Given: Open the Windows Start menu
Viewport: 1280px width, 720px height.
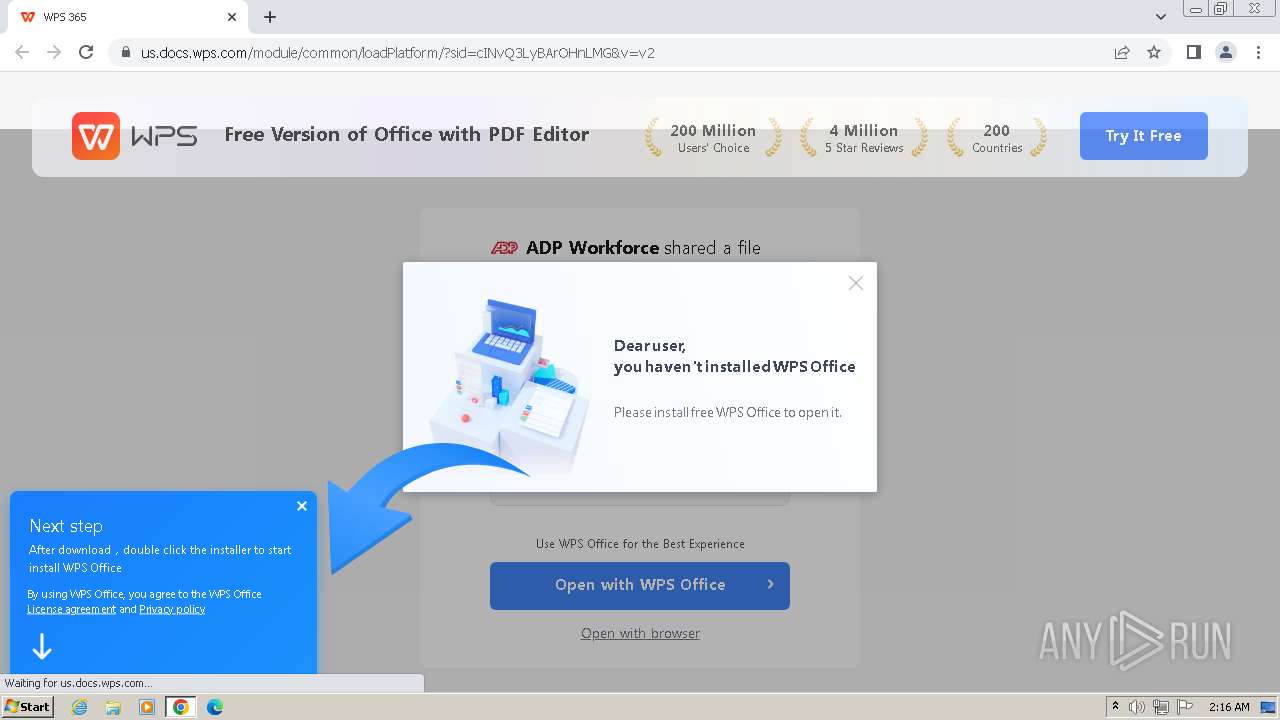Looking at the screenshot, I should click(x=27, y=706).
